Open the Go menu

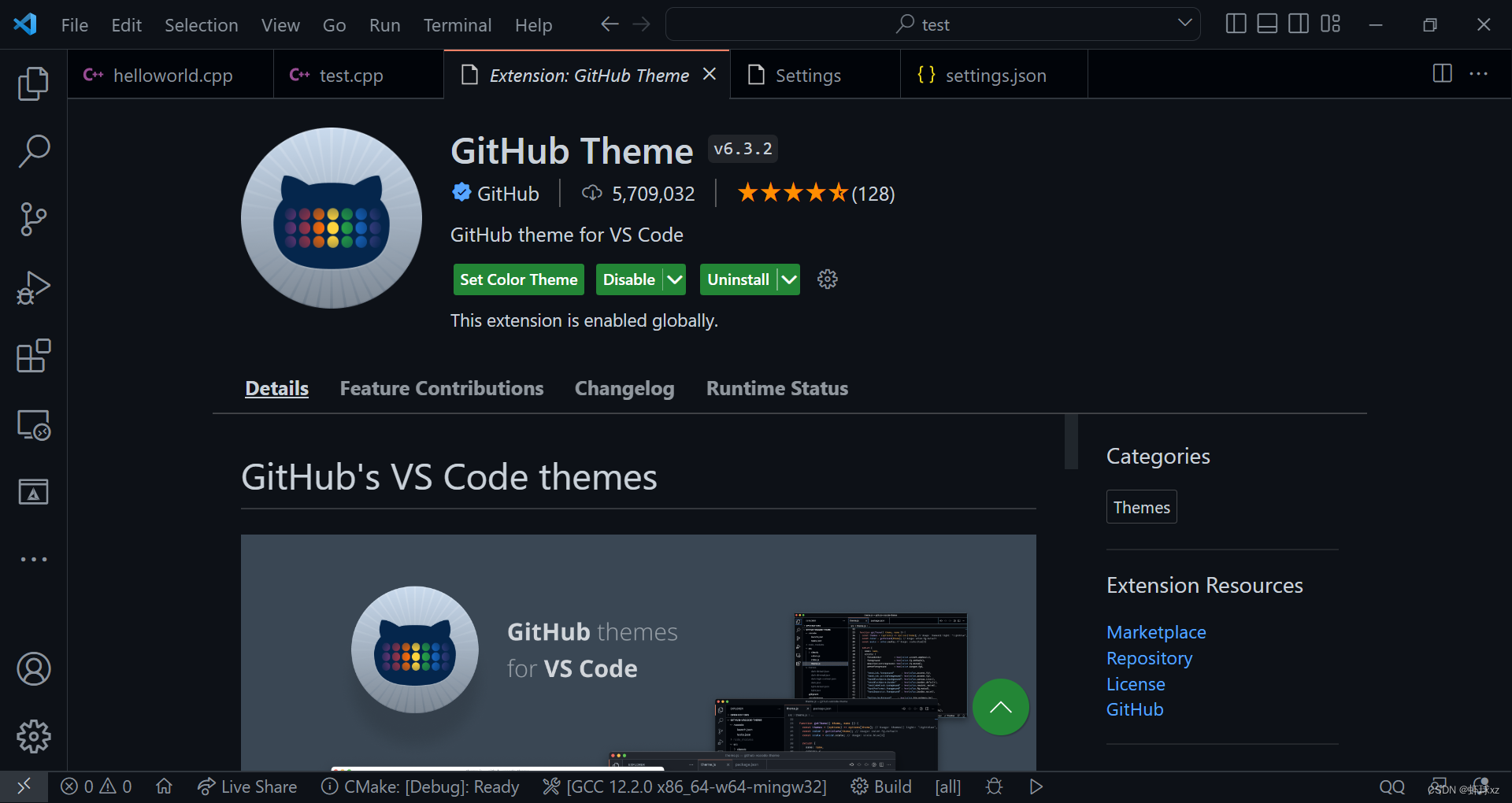[334, 25]
